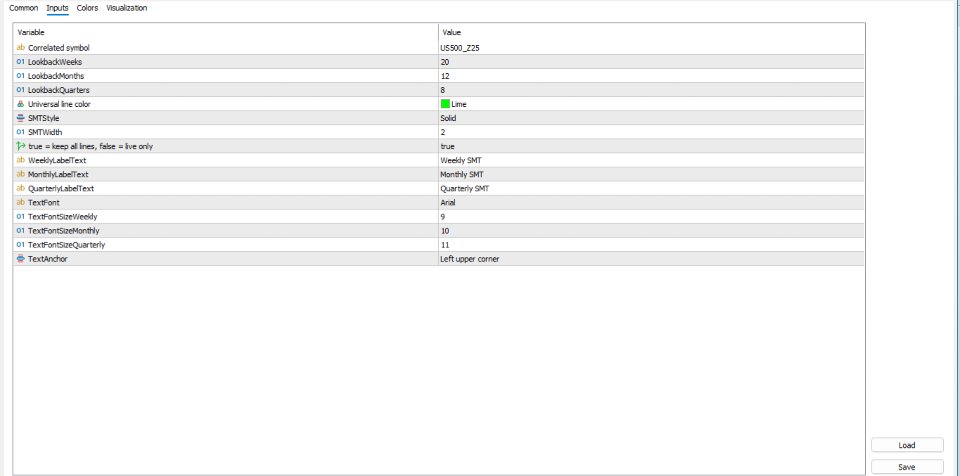Select the TextAnchor row label

pyautogui.click(x=48, y=259)
